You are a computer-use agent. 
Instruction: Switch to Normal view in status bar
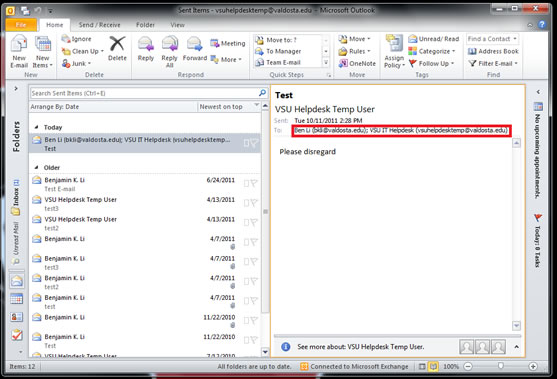422,366
